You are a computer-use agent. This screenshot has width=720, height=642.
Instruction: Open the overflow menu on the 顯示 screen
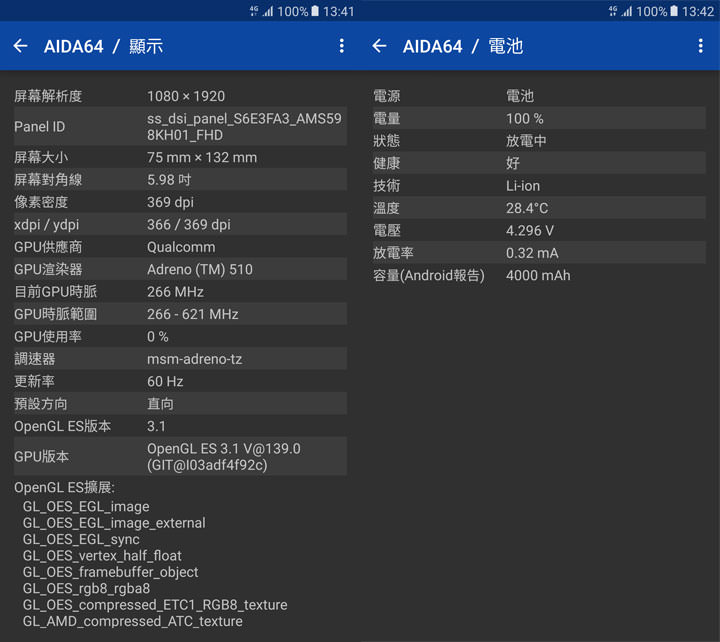coord(341,46)
